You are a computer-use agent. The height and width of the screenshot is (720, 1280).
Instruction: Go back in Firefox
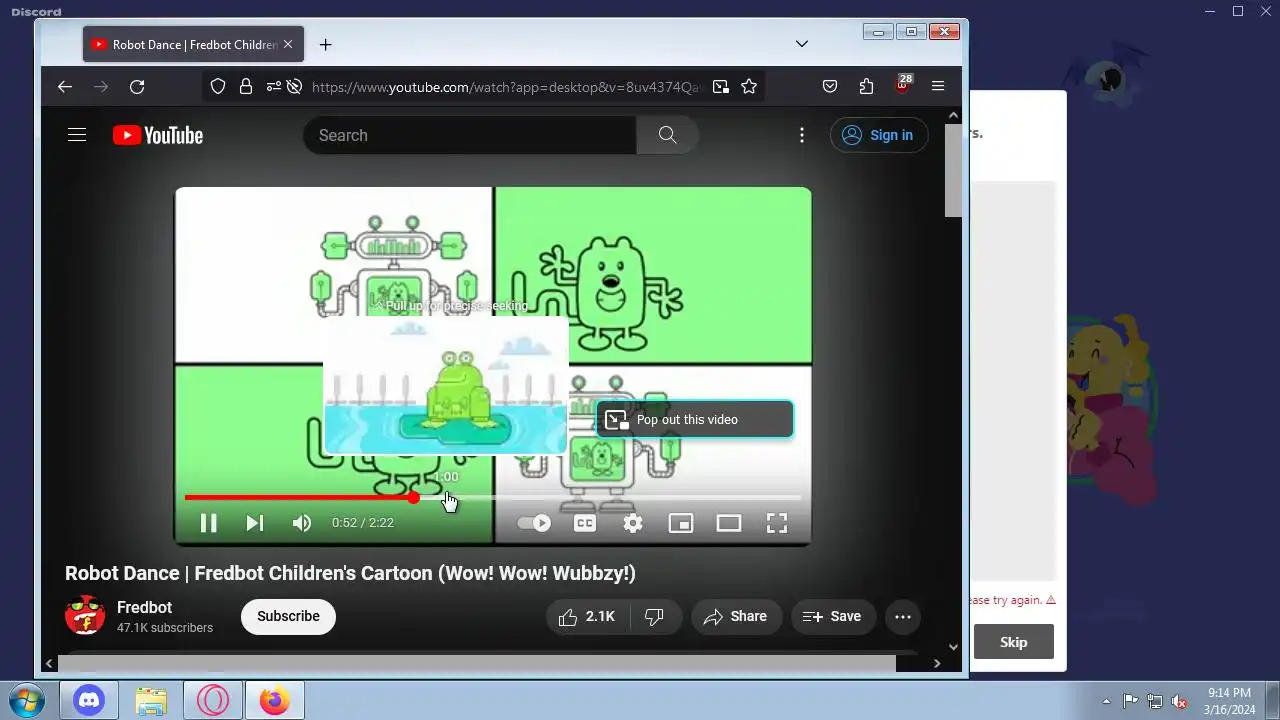pyautogui.click(x=65, y=87)
